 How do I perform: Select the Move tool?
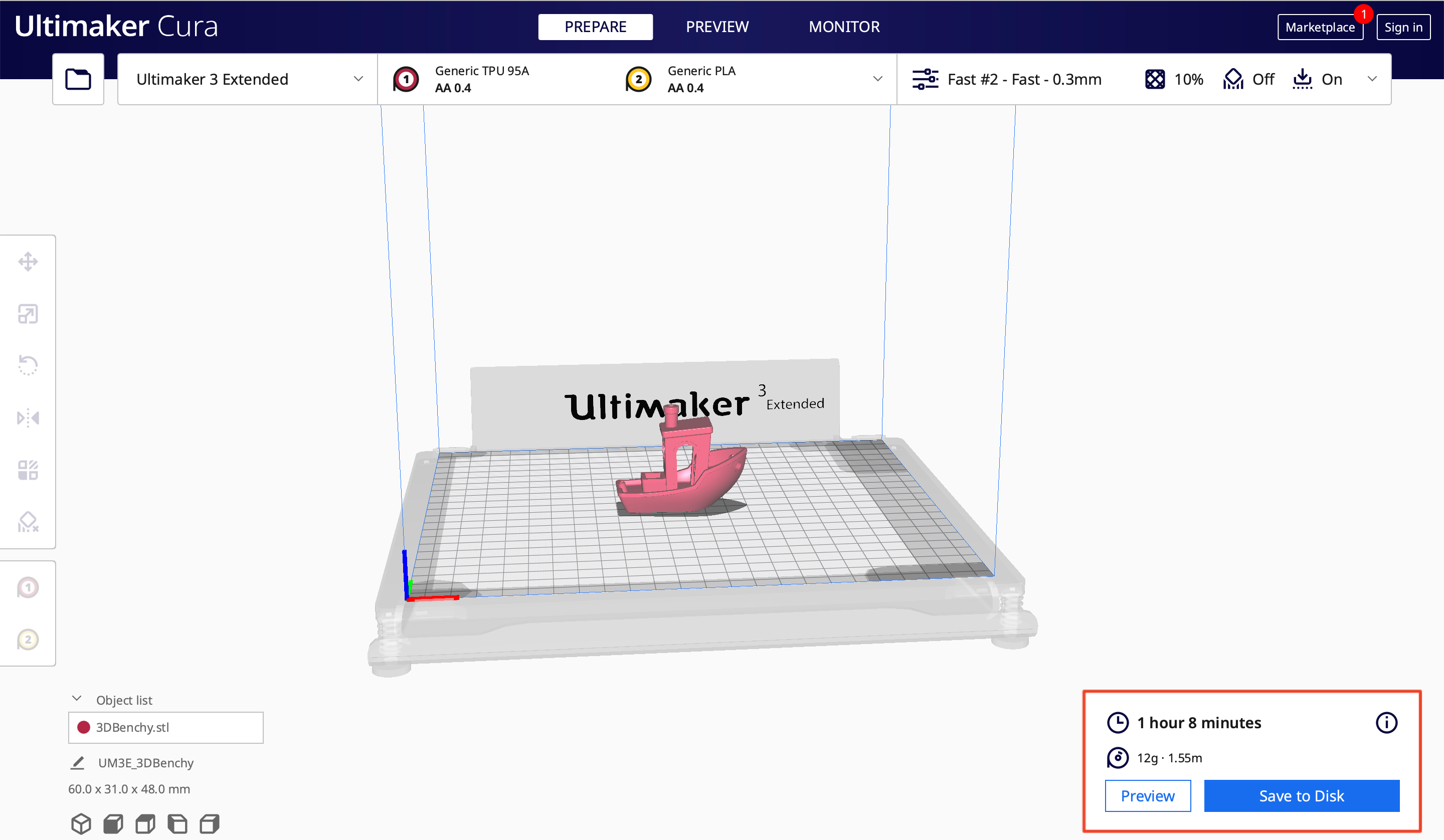[28, 262]
